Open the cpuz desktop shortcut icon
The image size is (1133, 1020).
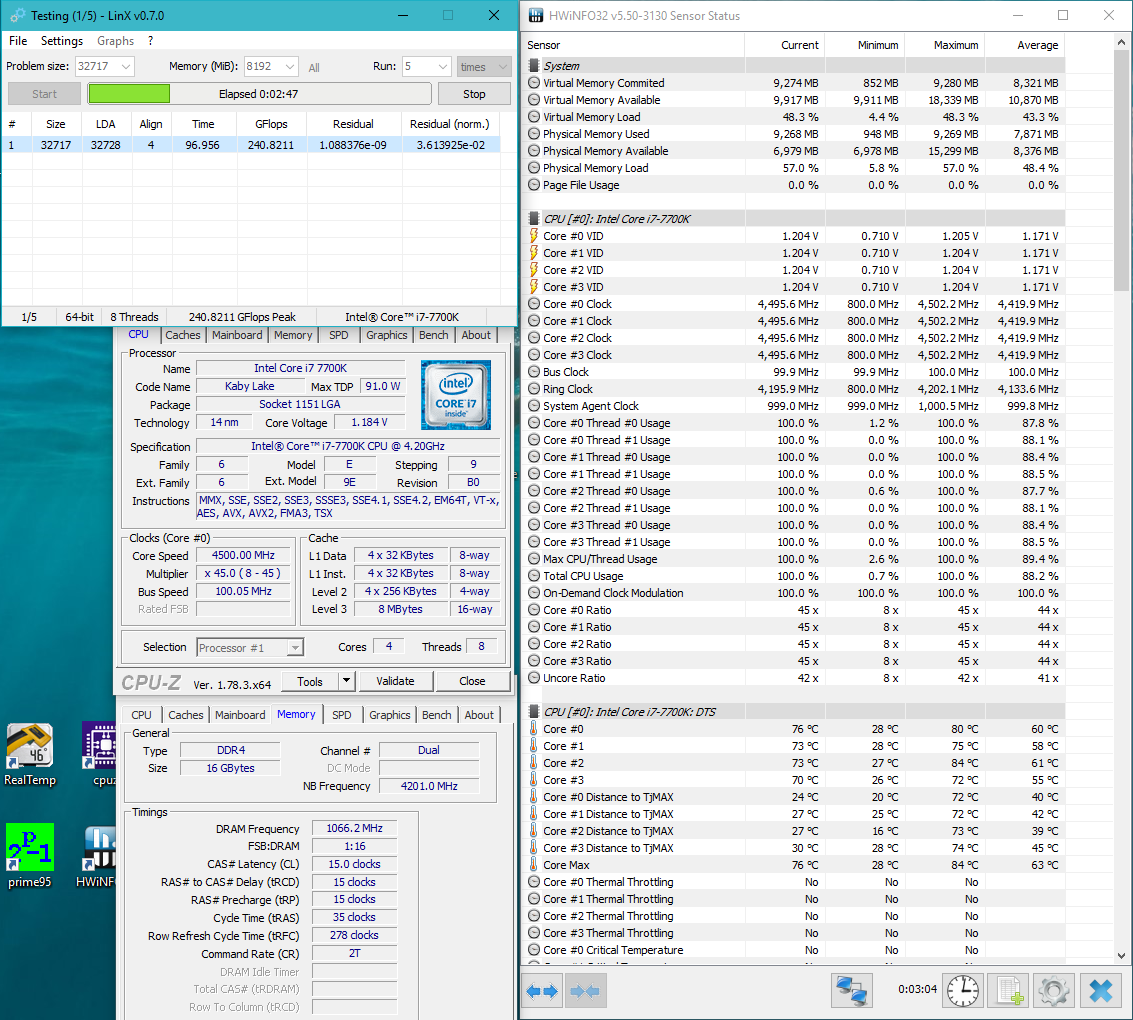(100, 754)
